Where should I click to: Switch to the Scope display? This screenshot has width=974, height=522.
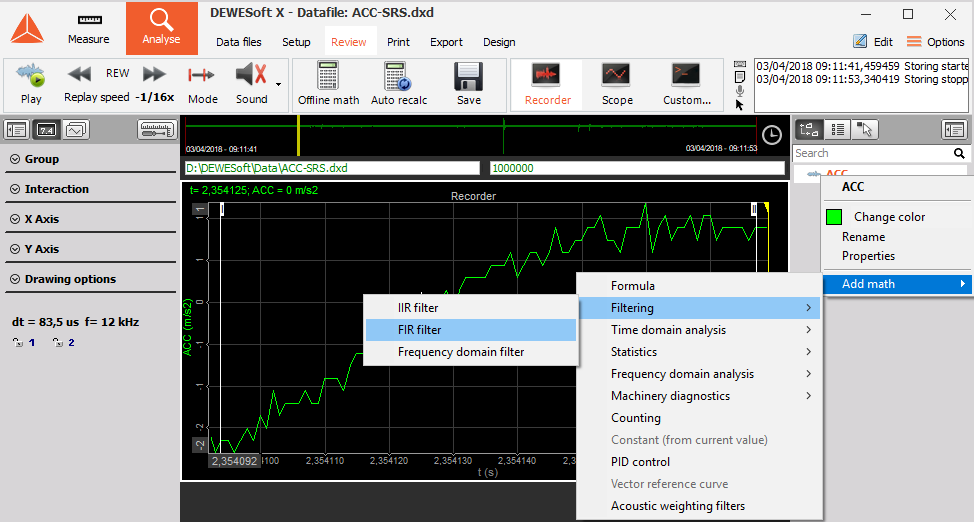tap(616, 84)
